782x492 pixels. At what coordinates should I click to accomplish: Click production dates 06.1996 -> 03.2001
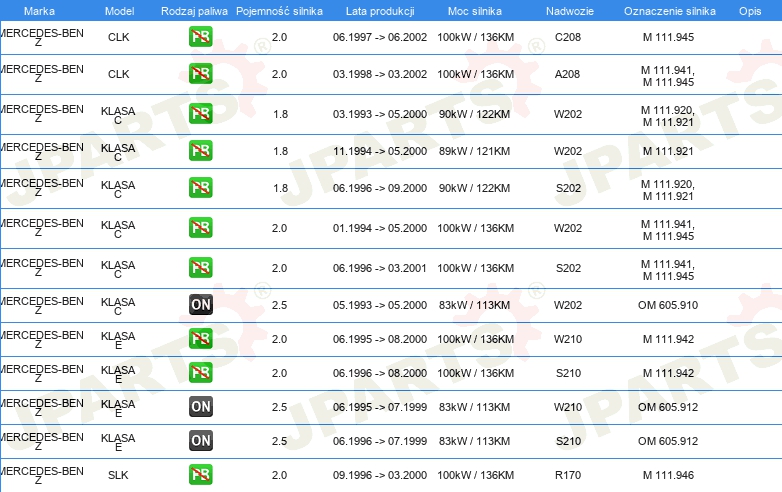[x=380, y=268]
